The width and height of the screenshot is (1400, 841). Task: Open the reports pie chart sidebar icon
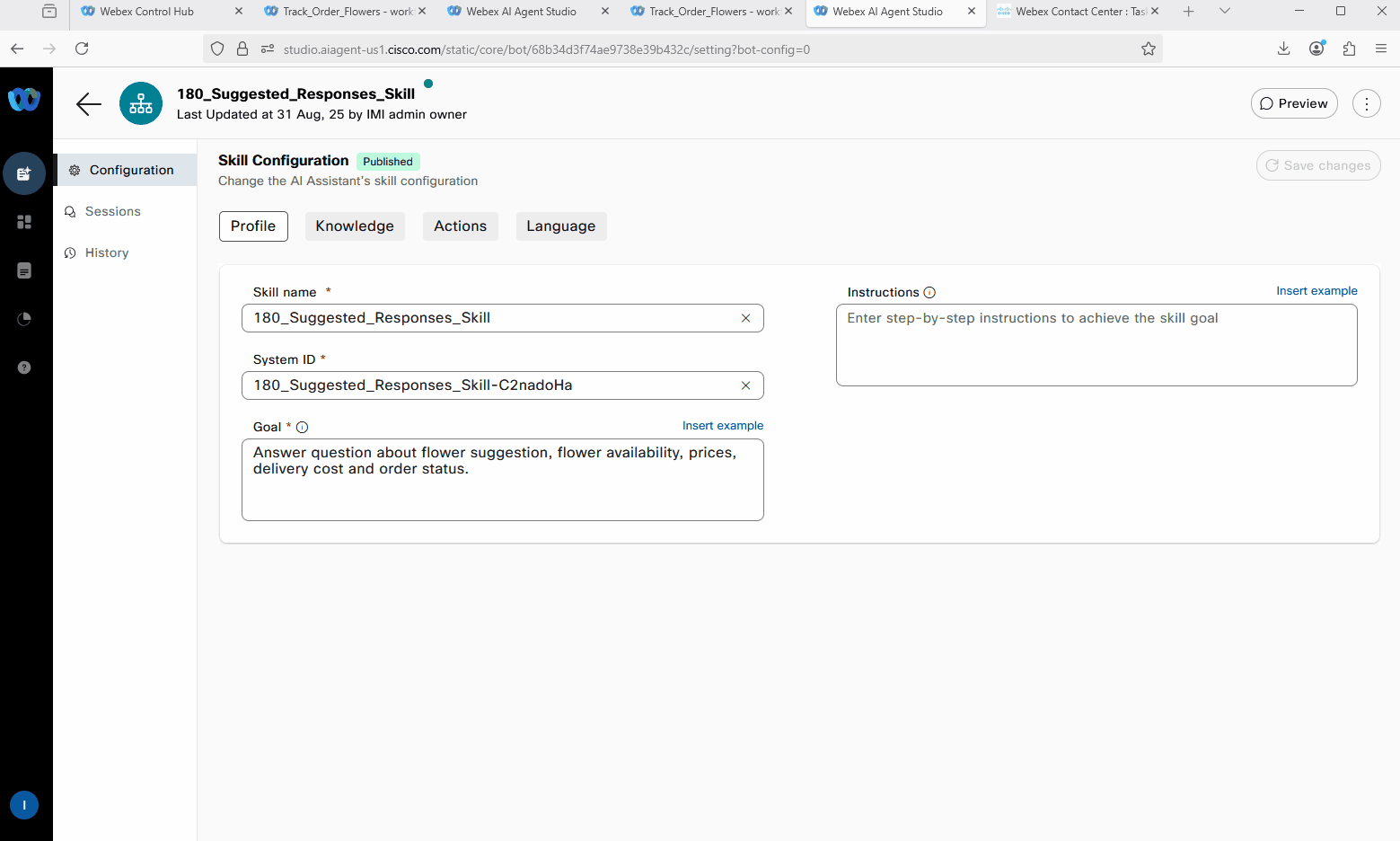coord(24,319)
